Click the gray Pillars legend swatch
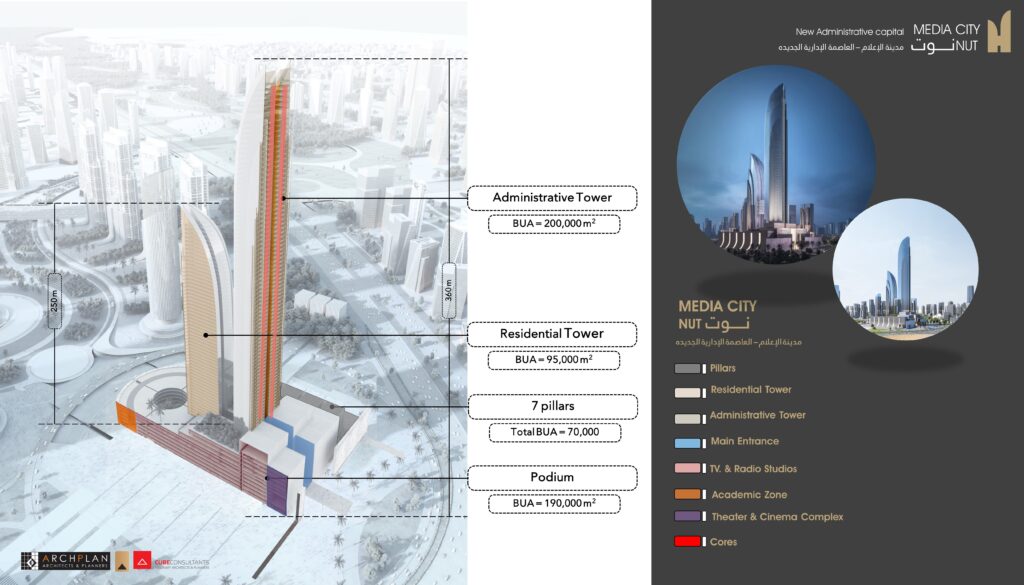 pyautogui.click(x=688, y=369)
